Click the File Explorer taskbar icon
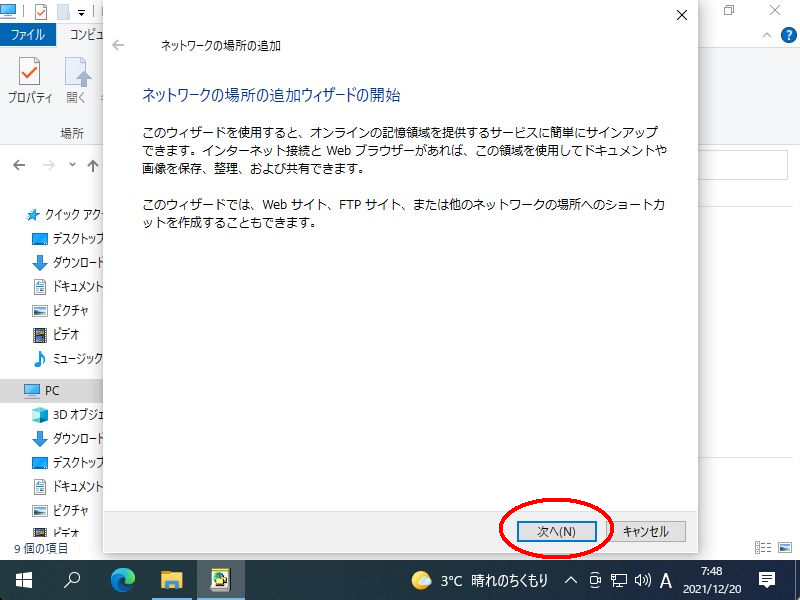Viewport: 800px width, 600px height. [x=172, y=580]
